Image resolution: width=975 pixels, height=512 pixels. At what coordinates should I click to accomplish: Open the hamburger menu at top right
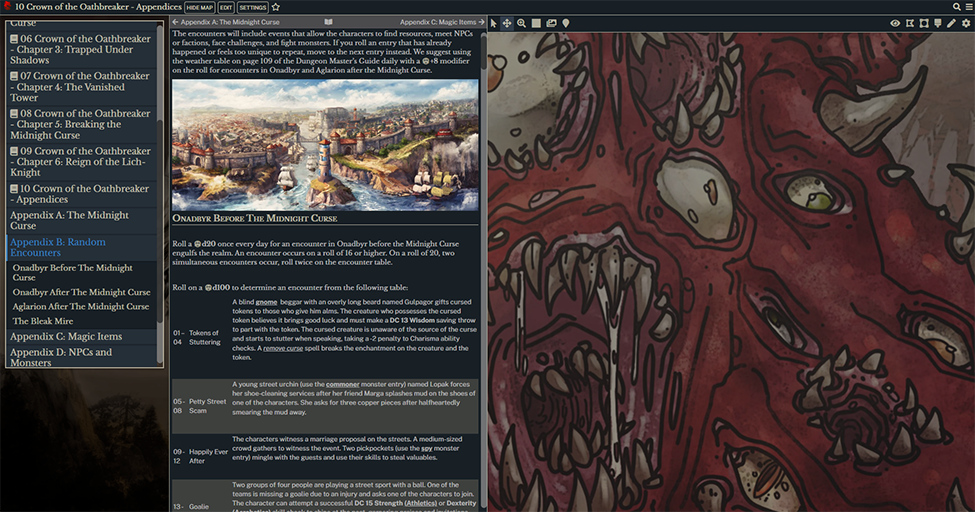coord(968,7)
